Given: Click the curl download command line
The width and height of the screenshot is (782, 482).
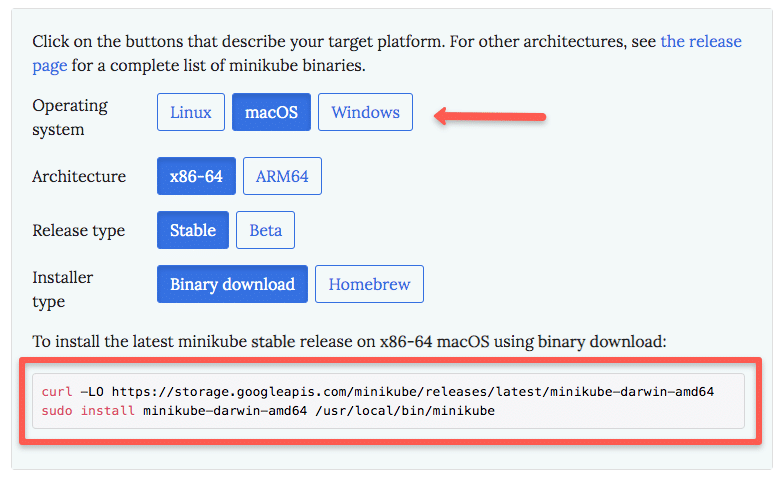Looking at the screenshot, I should [x=378, y=392].
